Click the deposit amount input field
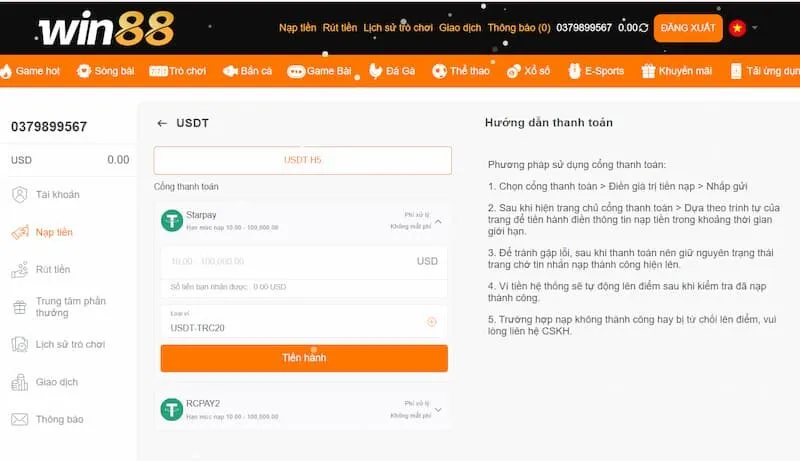The width and height of the screenshot is (800, 461). click(290, 261)
